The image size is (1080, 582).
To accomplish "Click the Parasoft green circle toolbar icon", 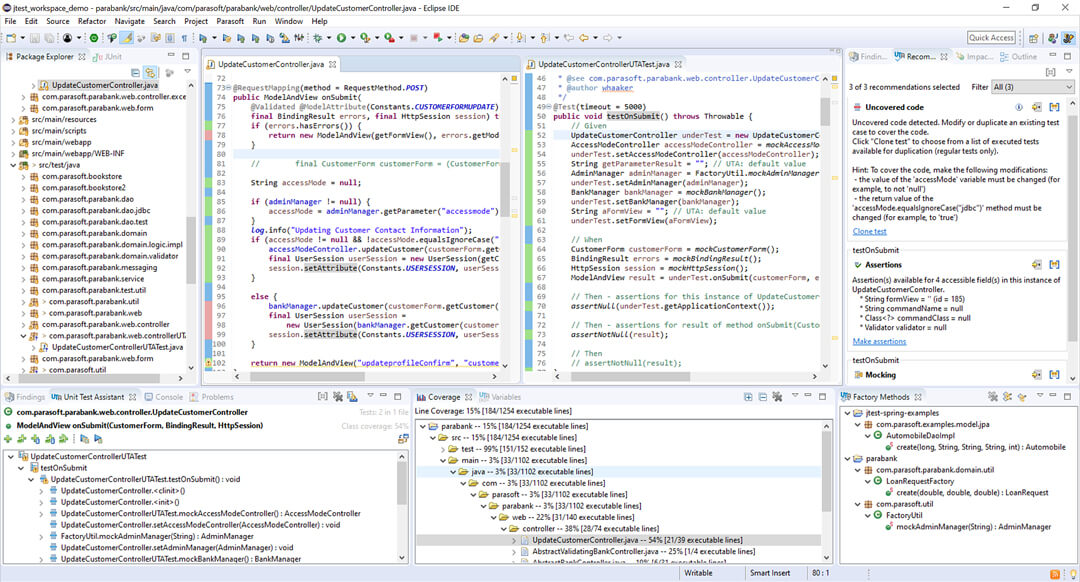I will click(x=94, y=38).
